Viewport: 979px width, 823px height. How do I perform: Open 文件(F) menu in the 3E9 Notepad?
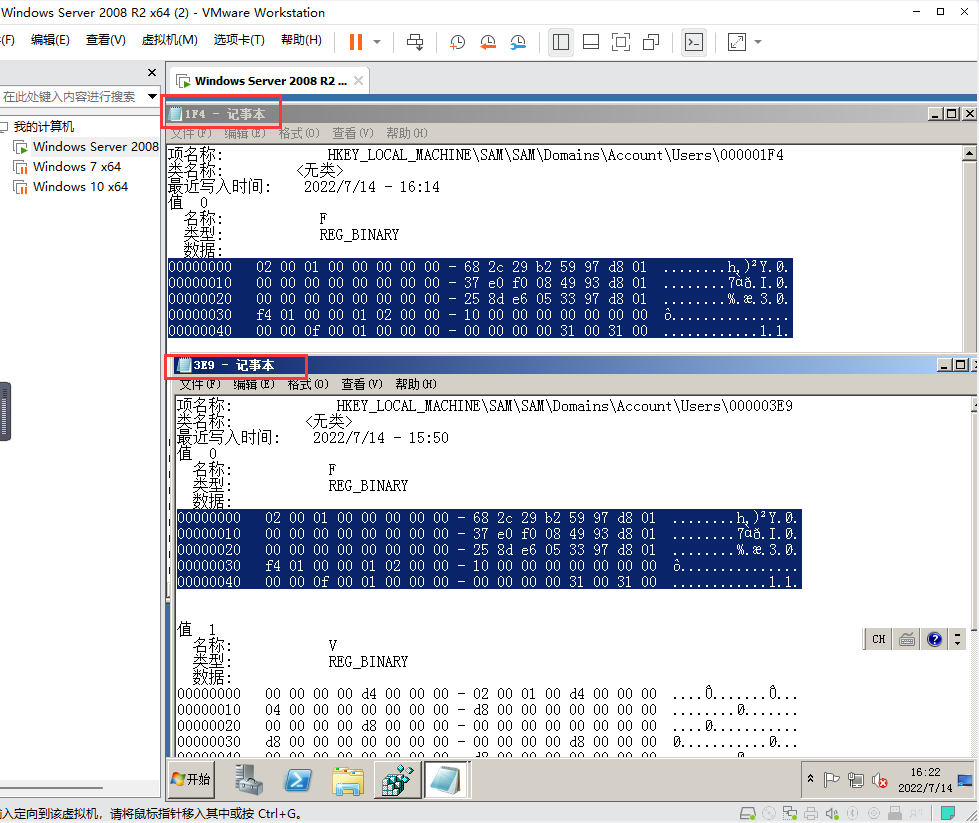[x=200, y=385]
